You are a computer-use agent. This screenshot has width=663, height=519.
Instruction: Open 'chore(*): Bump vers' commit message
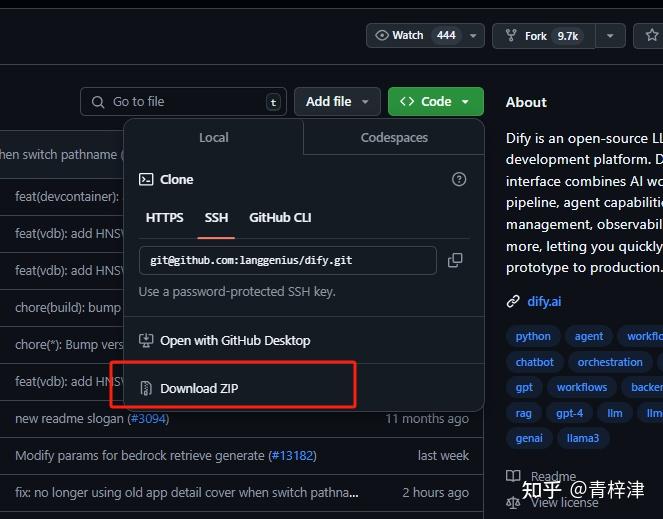(69, 345)
